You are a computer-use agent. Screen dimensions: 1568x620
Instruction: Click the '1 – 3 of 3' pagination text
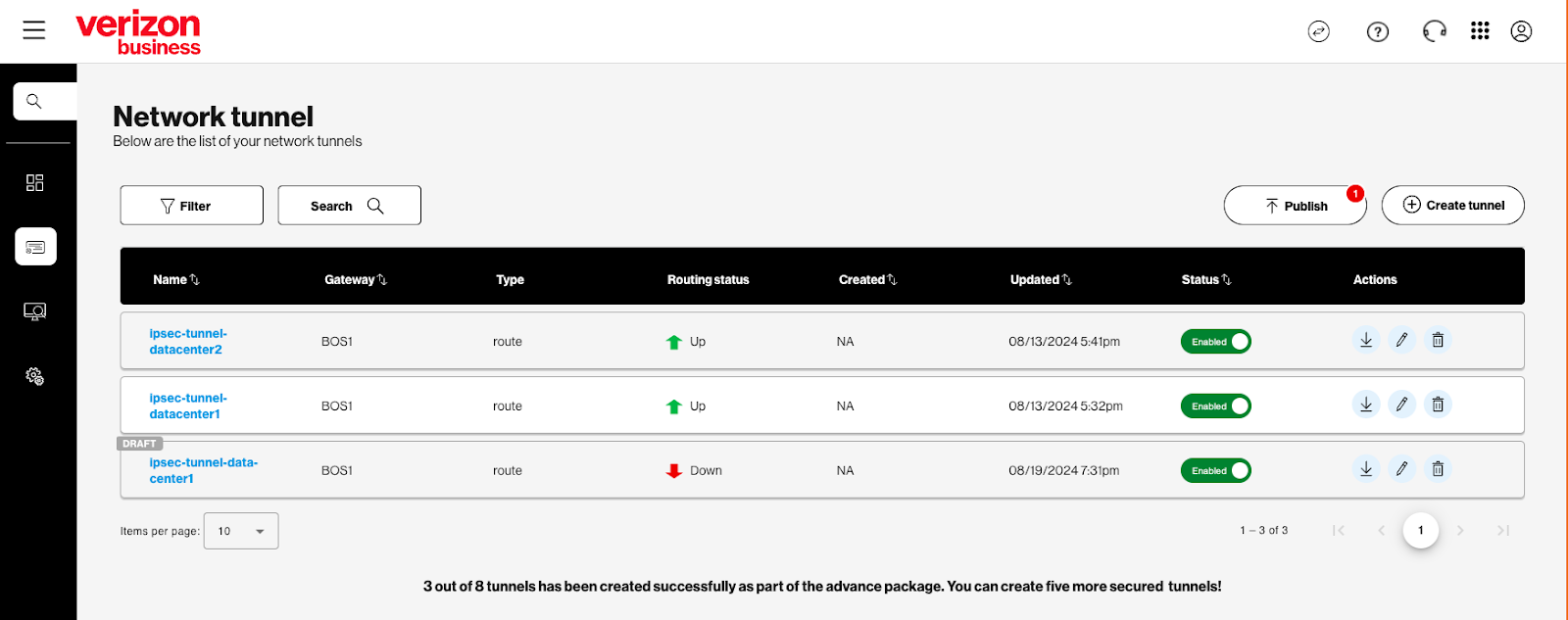[1264, 531]
